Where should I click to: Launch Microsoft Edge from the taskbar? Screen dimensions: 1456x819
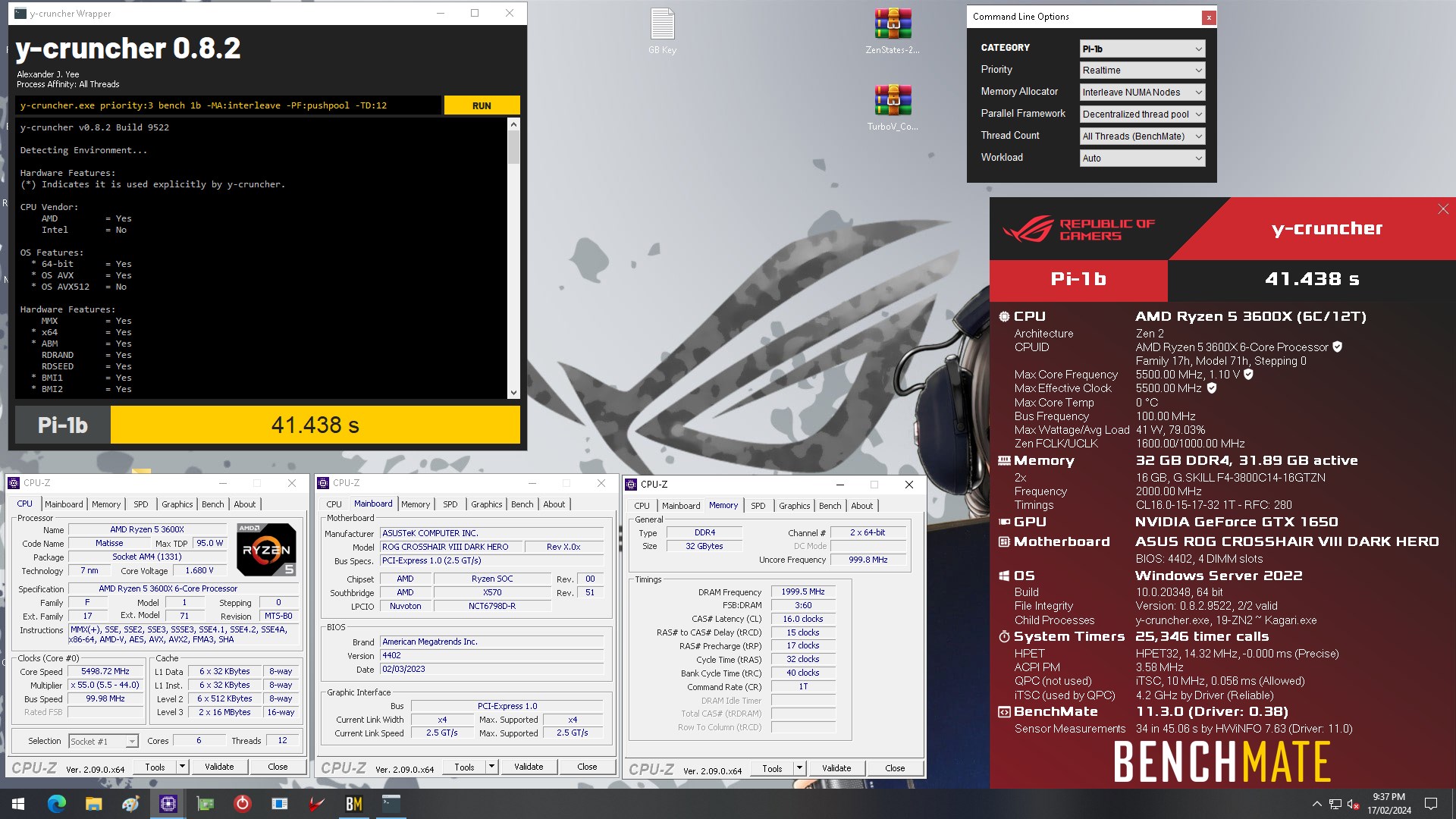(56, 804)
